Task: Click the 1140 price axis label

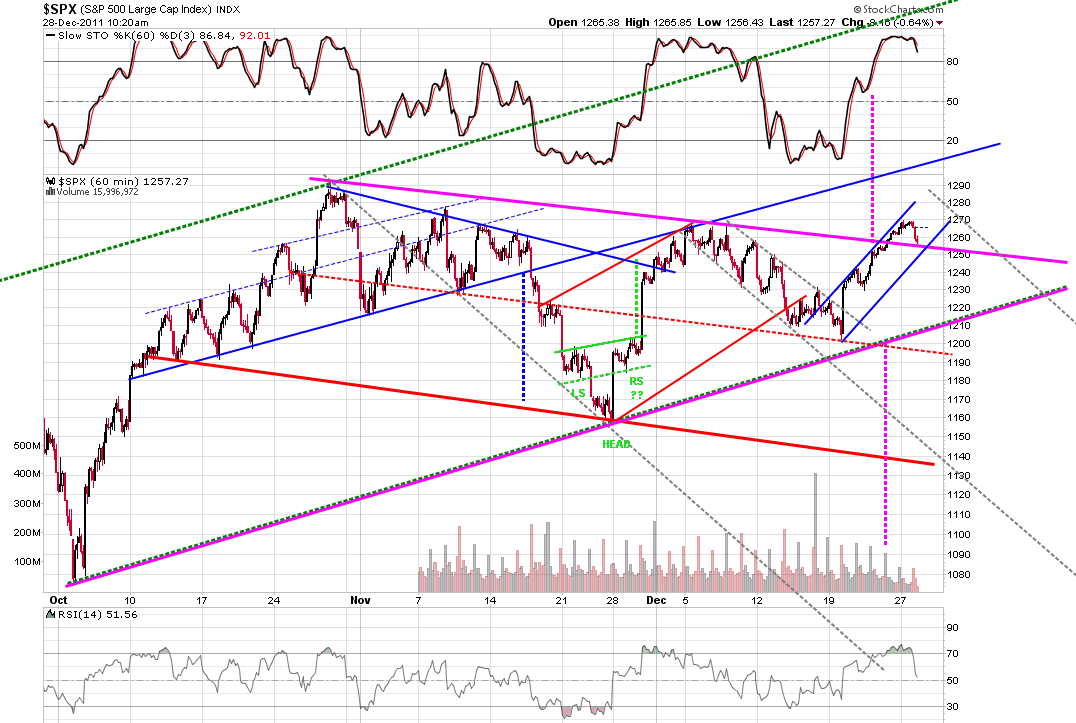Action: point(959,457)
